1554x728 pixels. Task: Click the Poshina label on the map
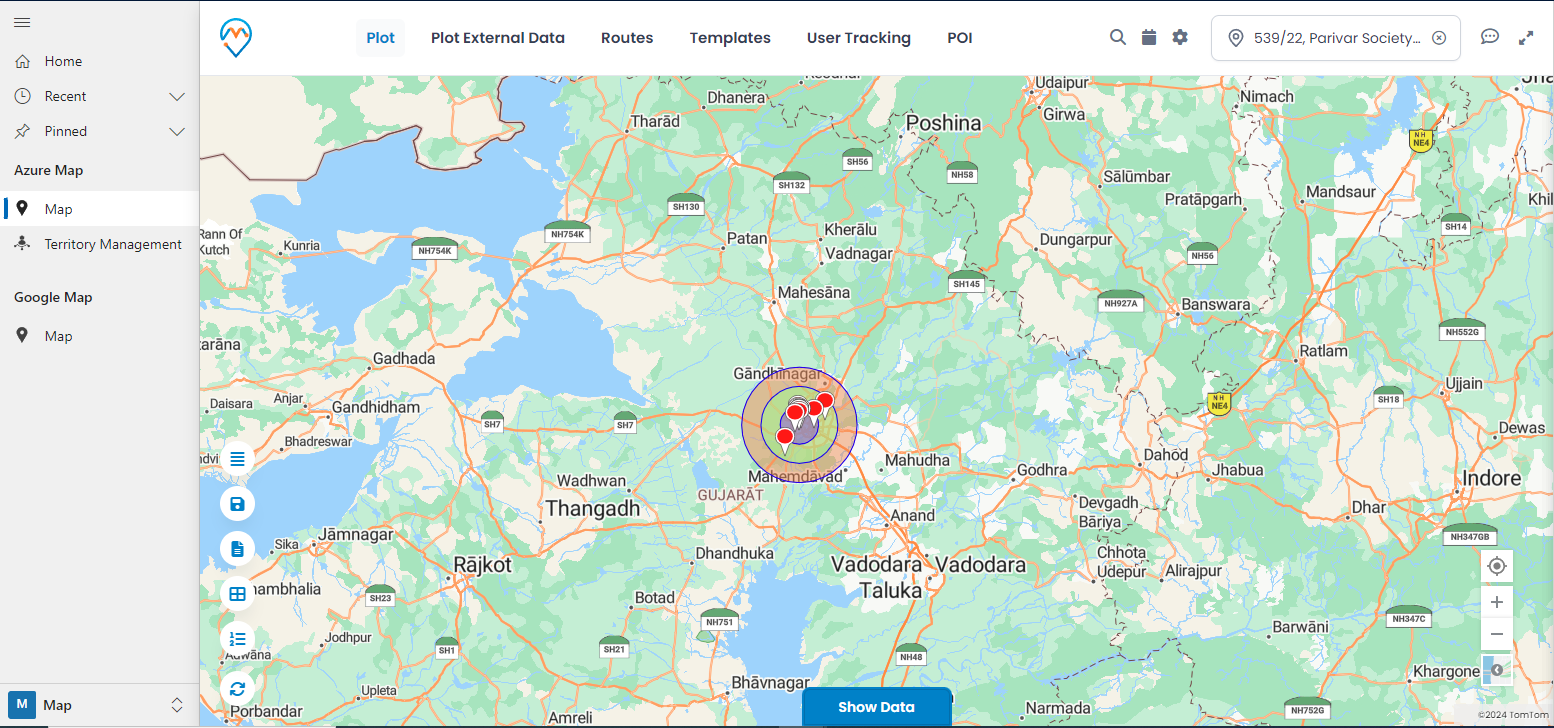click(943, 123)
